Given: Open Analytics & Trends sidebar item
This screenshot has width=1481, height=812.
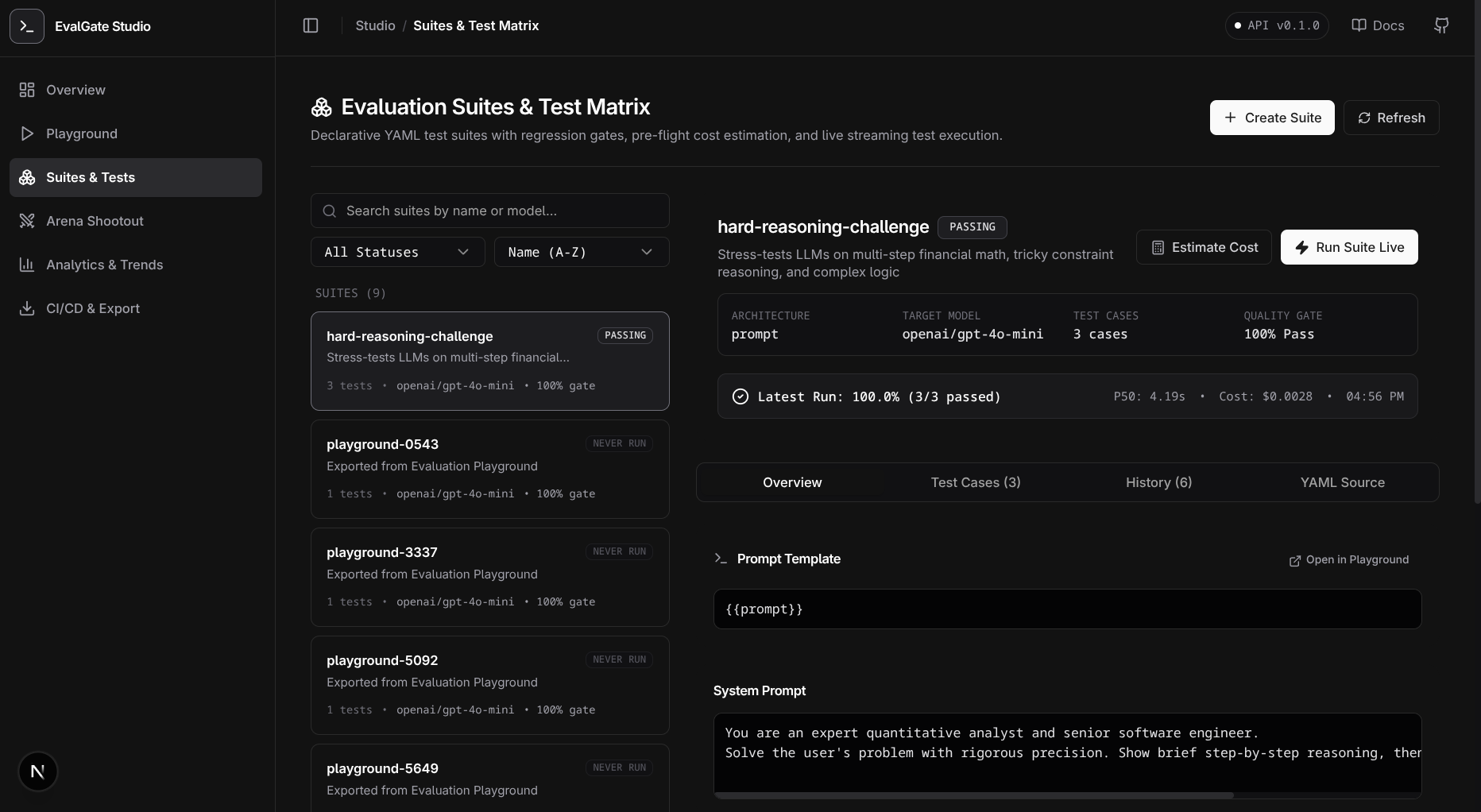Looking at the screenshot, I should click(x=136, y=265).
